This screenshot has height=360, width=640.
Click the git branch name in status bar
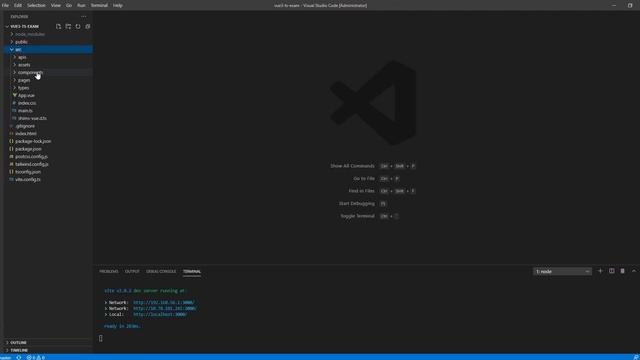(6, 358)
